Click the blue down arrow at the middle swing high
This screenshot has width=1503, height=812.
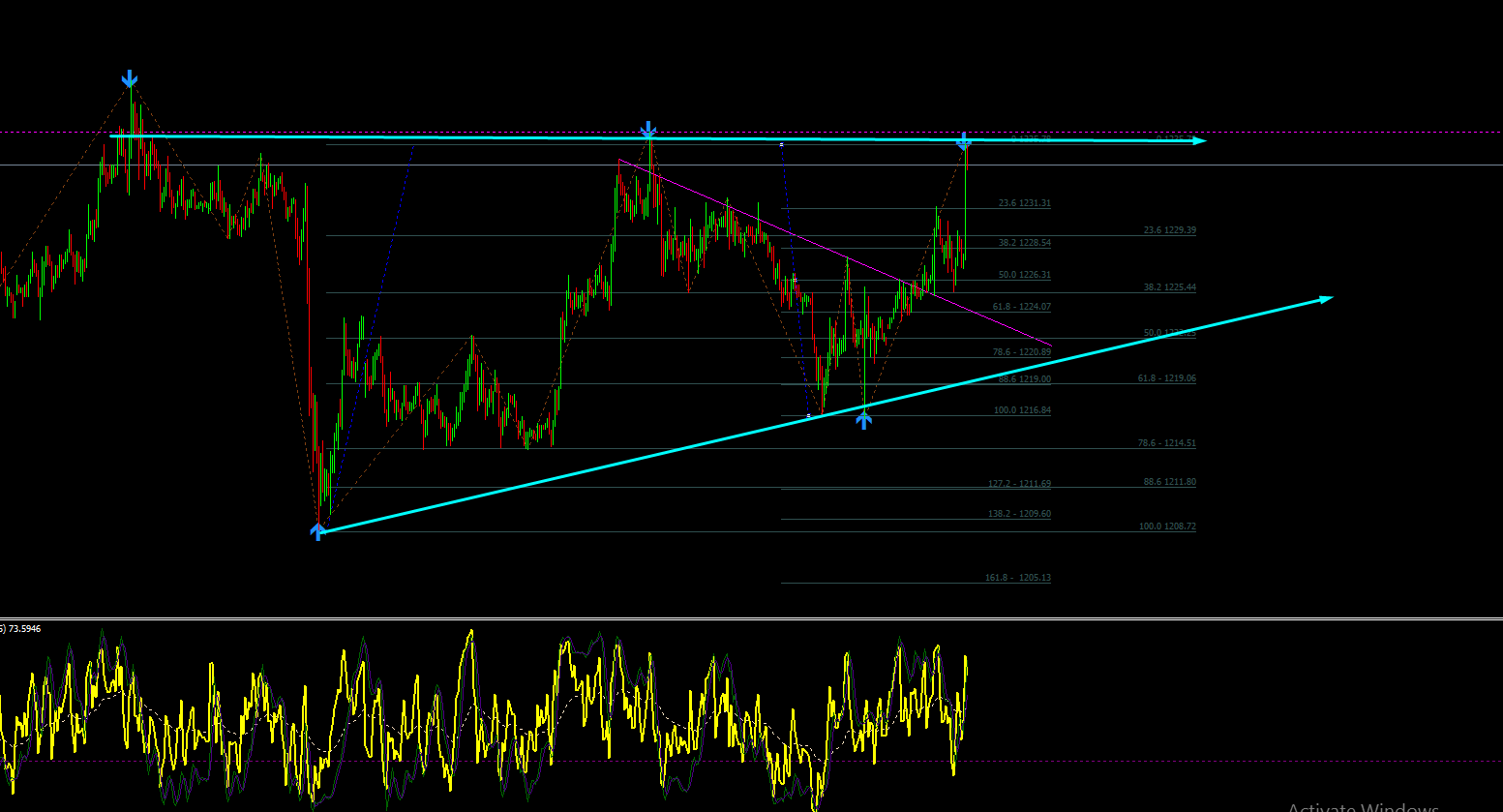point(648,130)
